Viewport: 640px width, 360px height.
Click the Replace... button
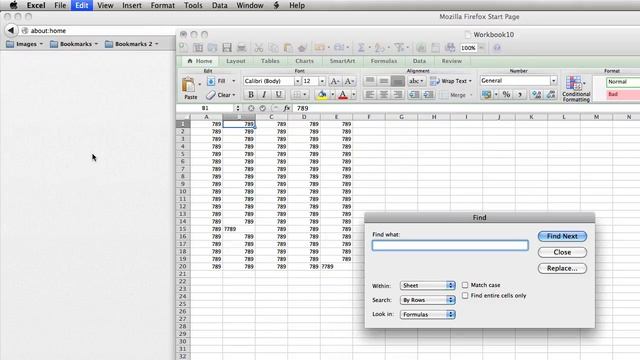562,268
